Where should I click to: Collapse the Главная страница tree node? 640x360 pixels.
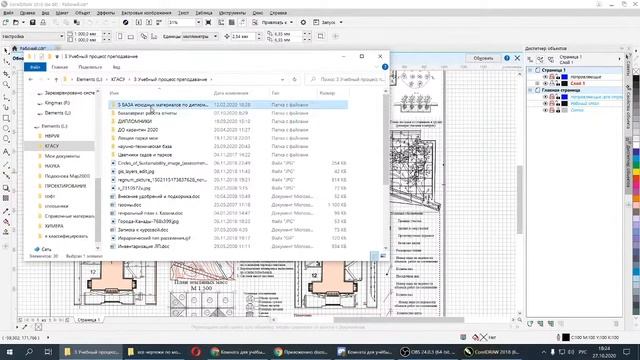[530, 90]
